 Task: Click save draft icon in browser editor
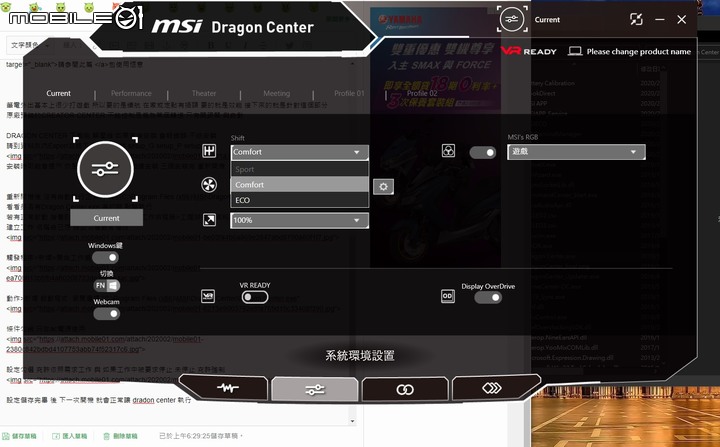[x=6, y=436]
